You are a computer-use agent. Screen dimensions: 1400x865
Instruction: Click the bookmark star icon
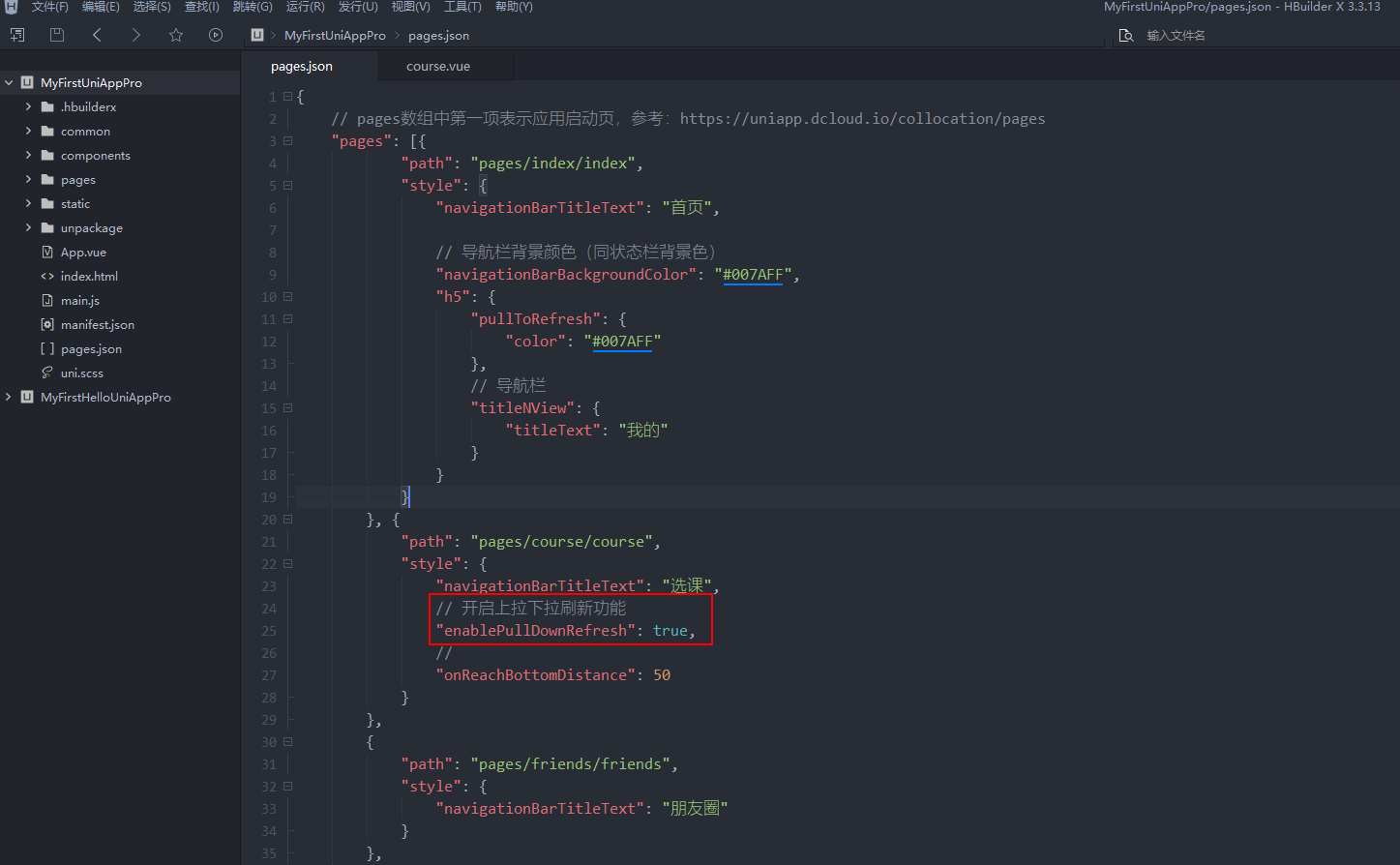(176, 35)
